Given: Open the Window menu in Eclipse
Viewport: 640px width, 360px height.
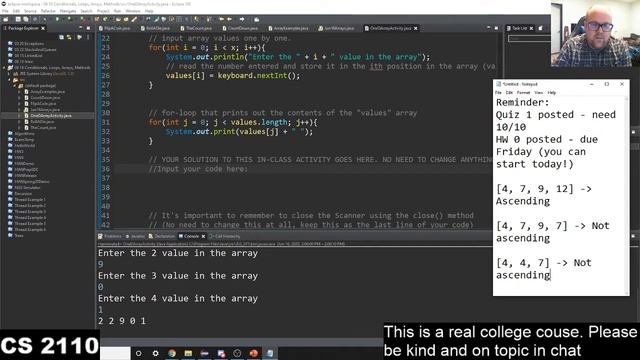Looking at the screenshot, I should click(133, 11).
